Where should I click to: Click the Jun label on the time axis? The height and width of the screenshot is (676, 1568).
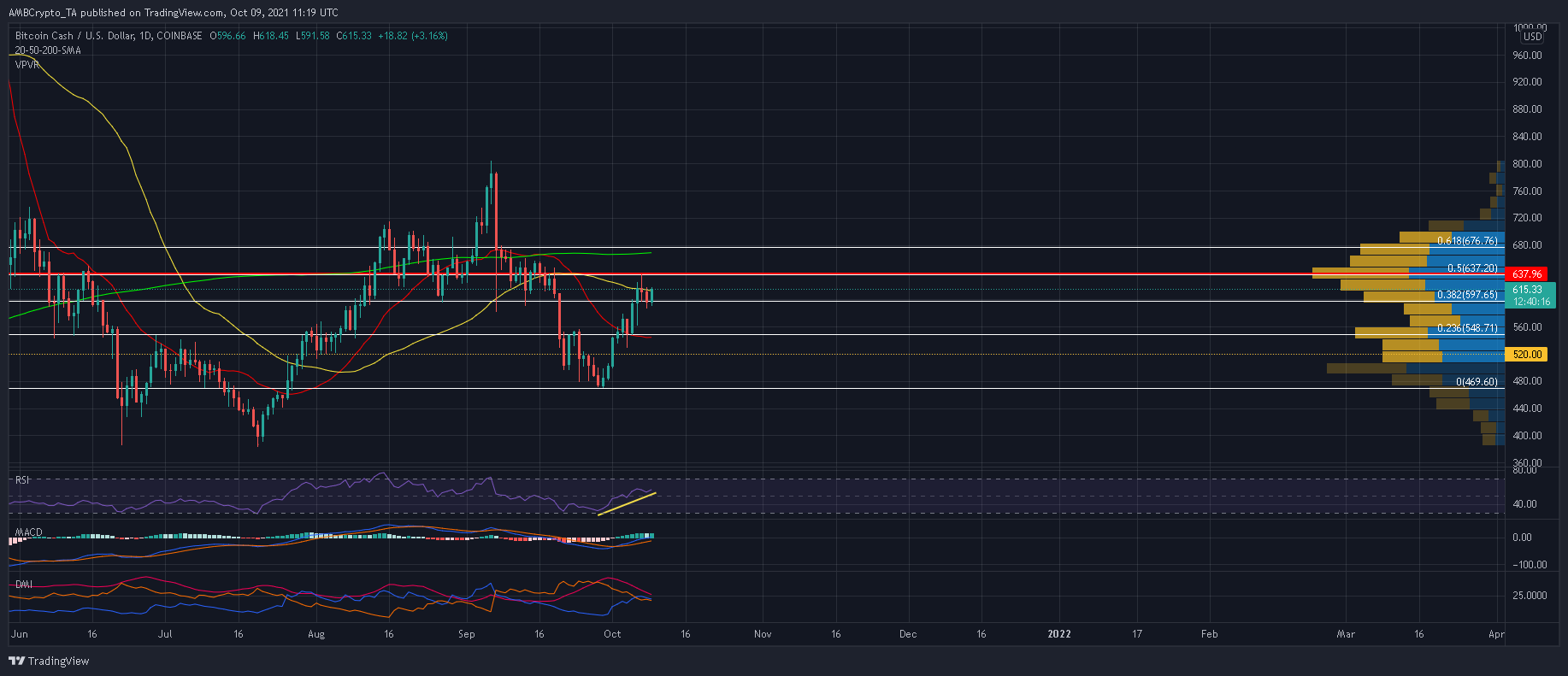[x=19, y=634]
